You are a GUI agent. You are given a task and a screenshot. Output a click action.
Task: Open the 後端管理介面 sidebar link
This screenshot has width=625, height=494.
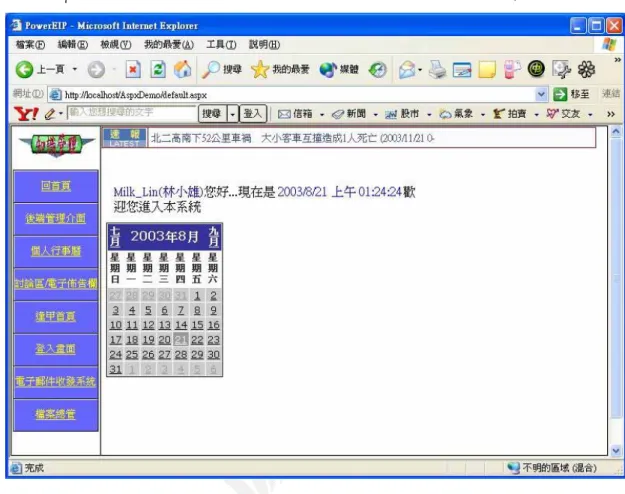(56, 218)
